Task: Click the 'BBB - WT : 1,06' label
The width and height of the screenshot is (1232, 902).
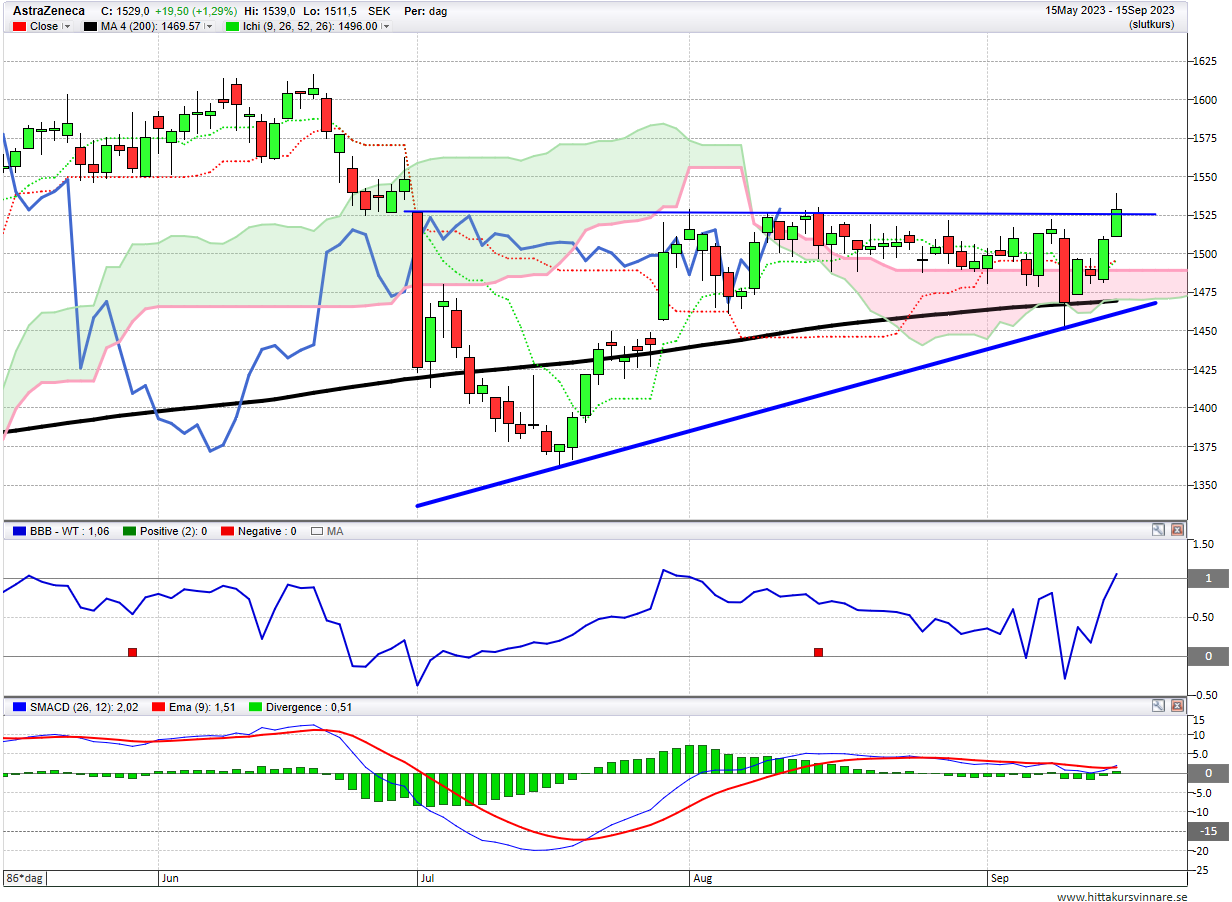Action: tap(69, 531)
